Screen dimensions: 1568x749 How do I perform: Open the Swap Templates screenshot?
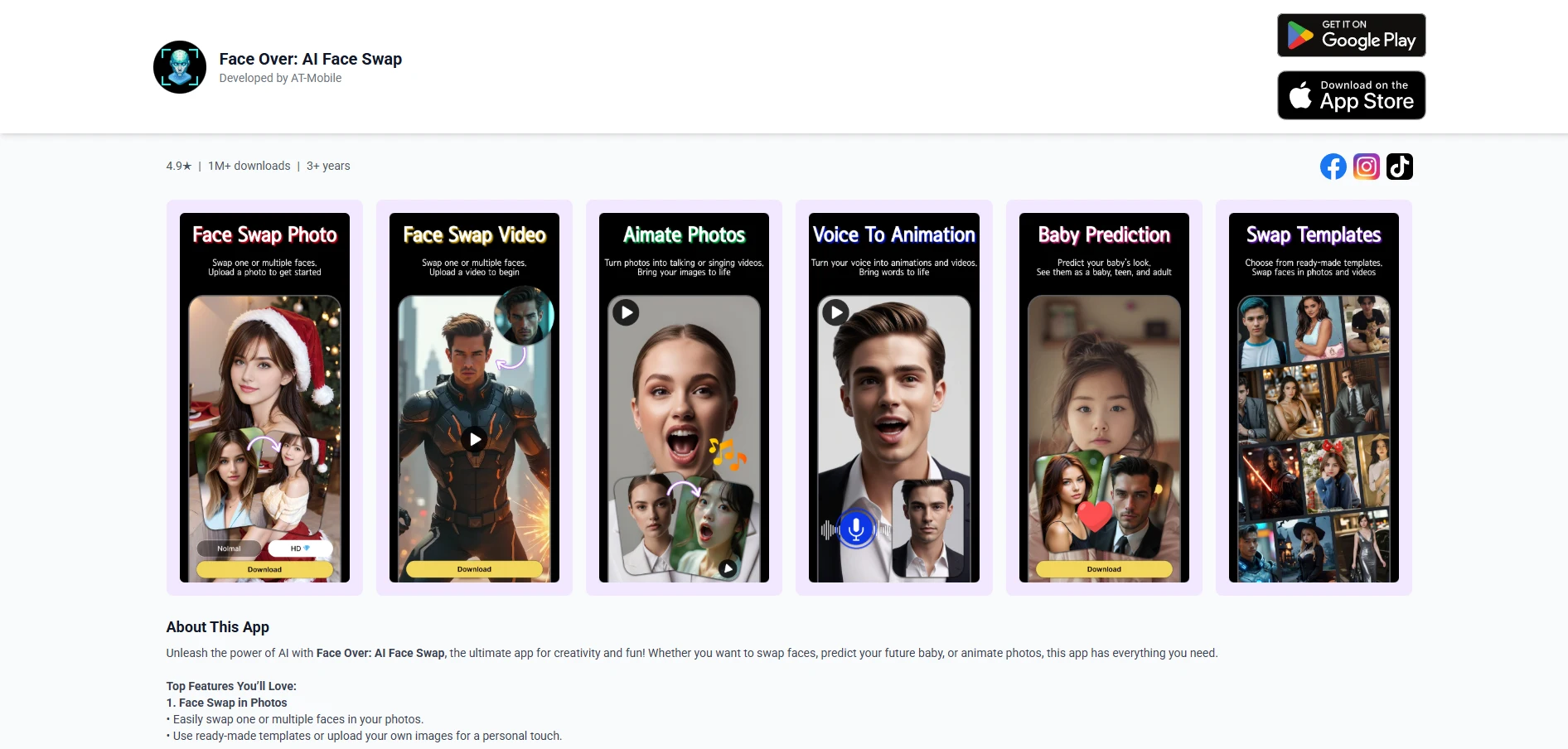(1314, 398)
